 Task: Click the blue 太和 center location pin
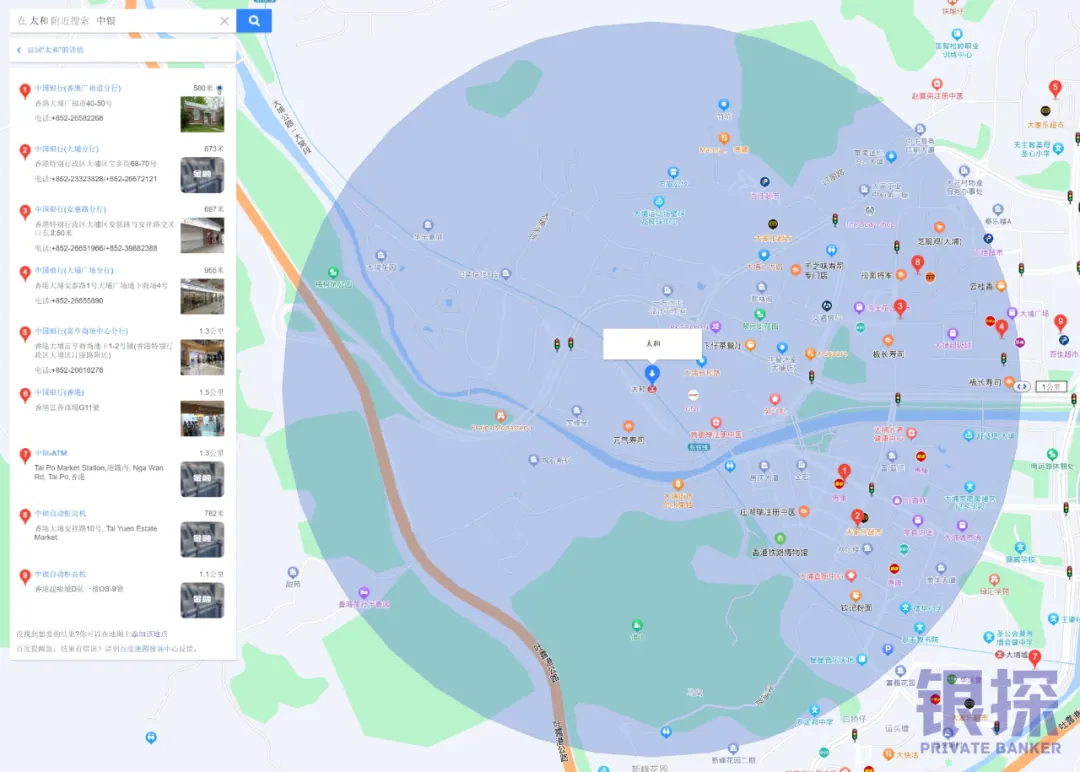652,374
